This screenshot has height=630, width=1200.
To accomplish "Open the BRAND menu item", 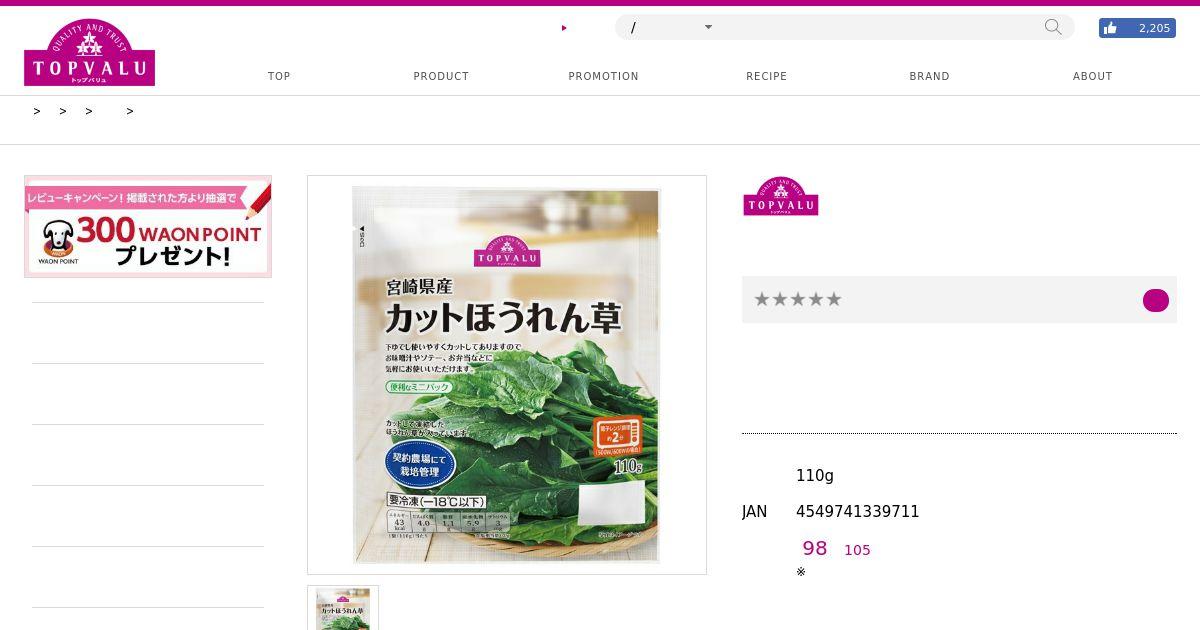I will (x=929, y=76).
